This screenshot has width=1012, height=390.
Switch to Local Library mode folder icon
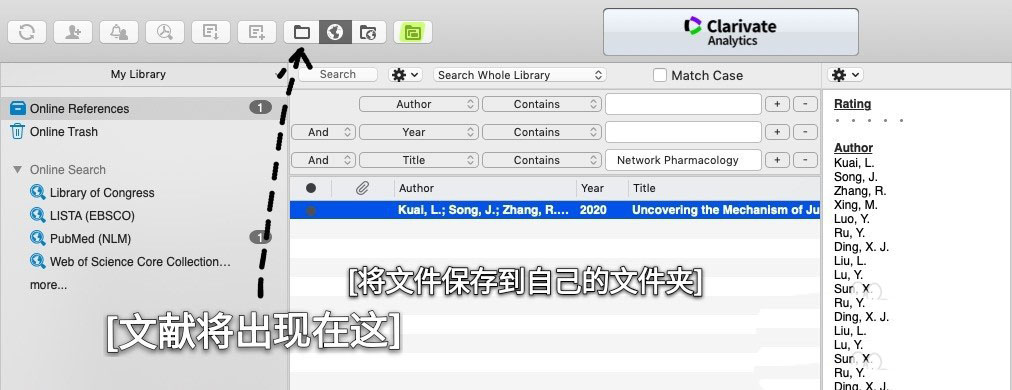pyautogui.click(x=301, y=32)
